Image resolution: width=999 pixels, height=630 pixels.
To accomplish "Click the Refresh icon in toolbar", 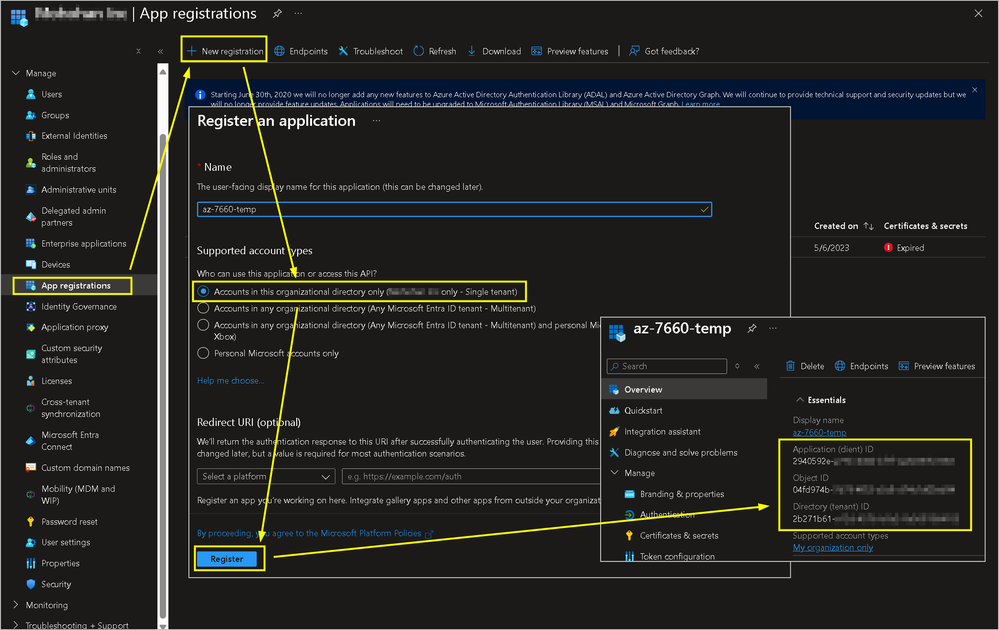I will (419, 51).
